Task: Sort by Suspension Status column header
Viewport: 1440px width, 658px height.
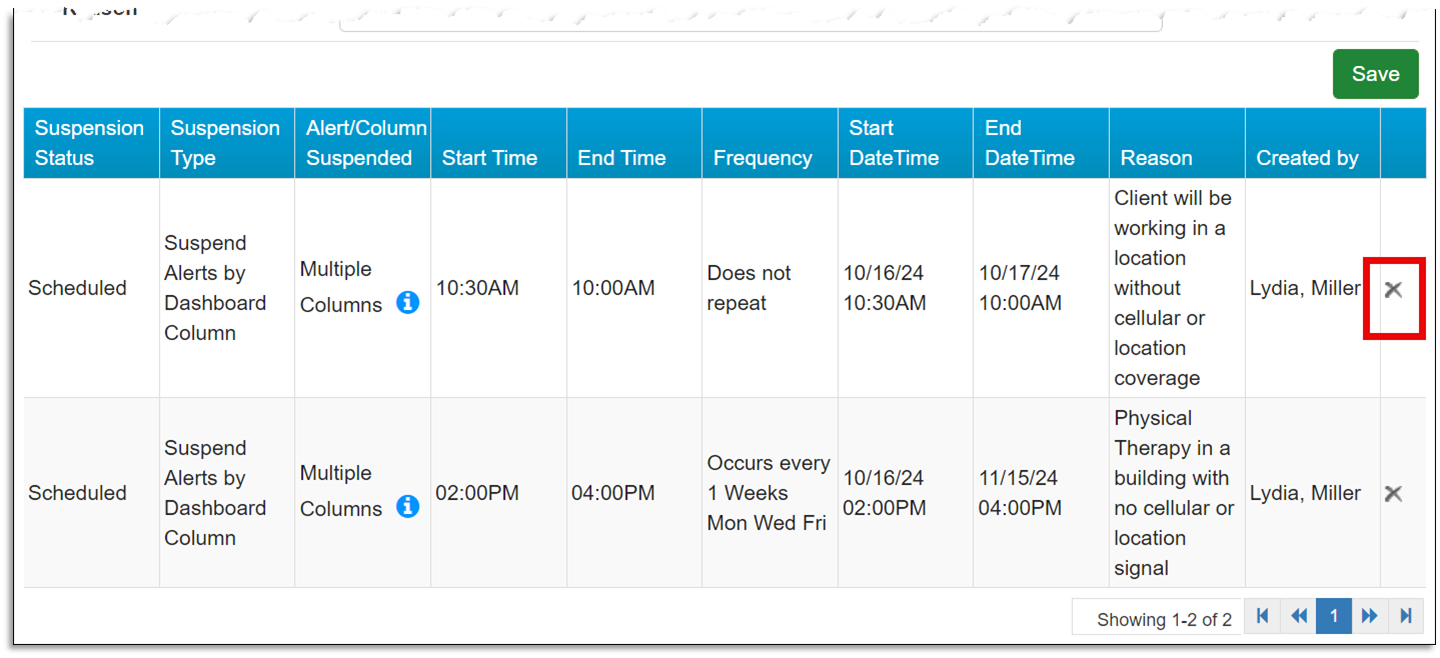Action: pyautogui.click(x=89, y=143)
